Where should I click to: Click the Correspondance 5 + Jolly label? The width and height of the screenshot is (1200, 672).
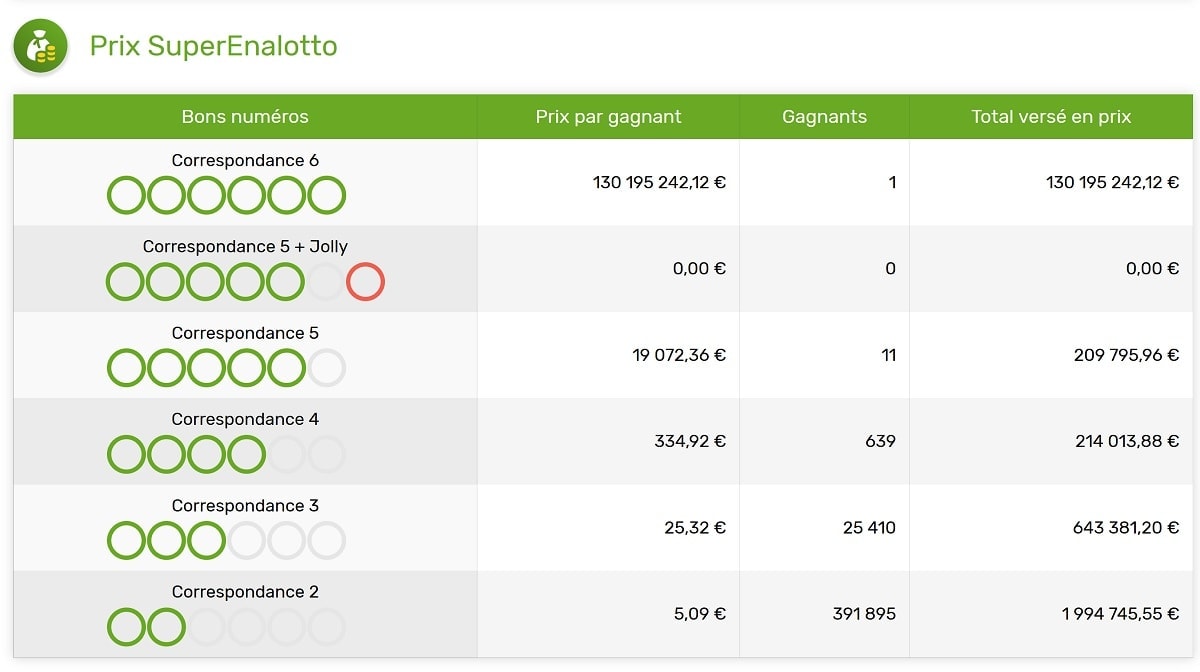pyautogui.click(x=245, y=246)
